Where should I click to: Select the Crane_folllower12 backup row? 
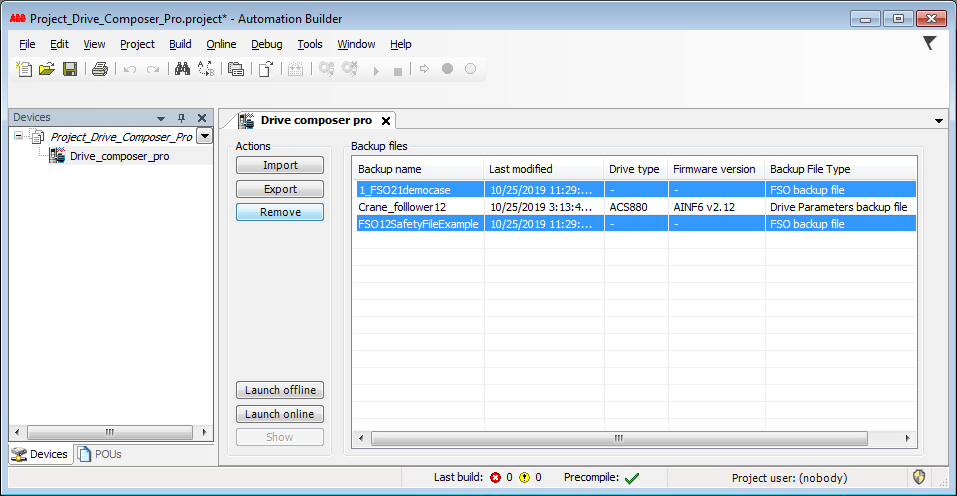[636, 207]
